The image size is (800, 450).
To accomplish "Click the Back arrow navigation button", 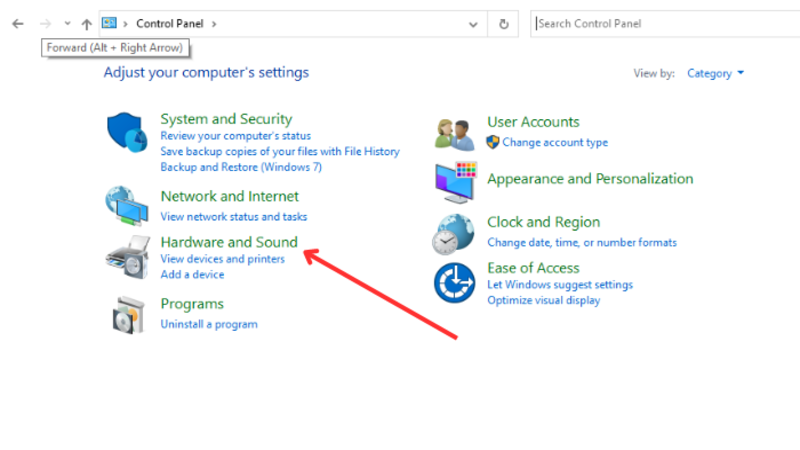I will [18, 24].
